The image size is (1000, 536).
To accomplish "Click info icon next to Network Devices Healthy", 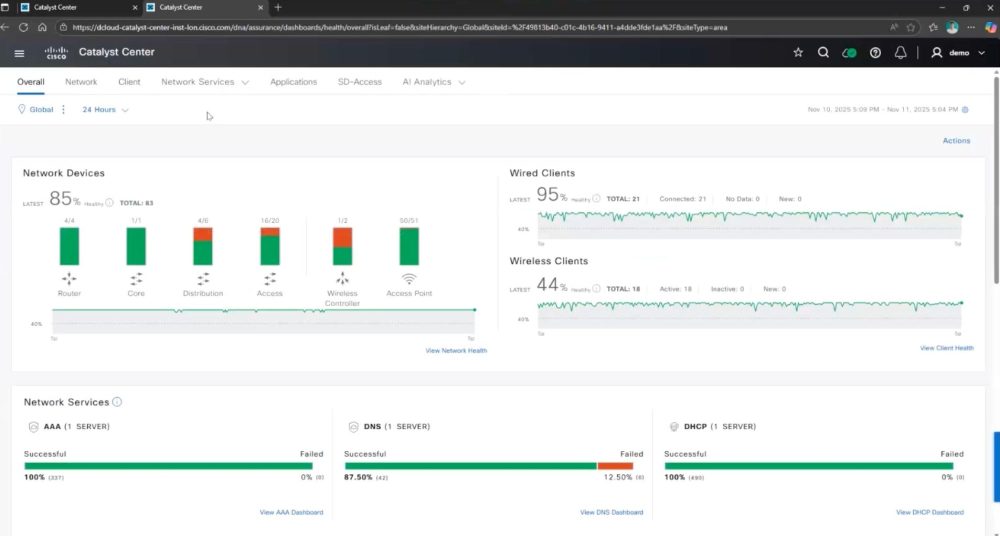I will [x=109, y=203].
